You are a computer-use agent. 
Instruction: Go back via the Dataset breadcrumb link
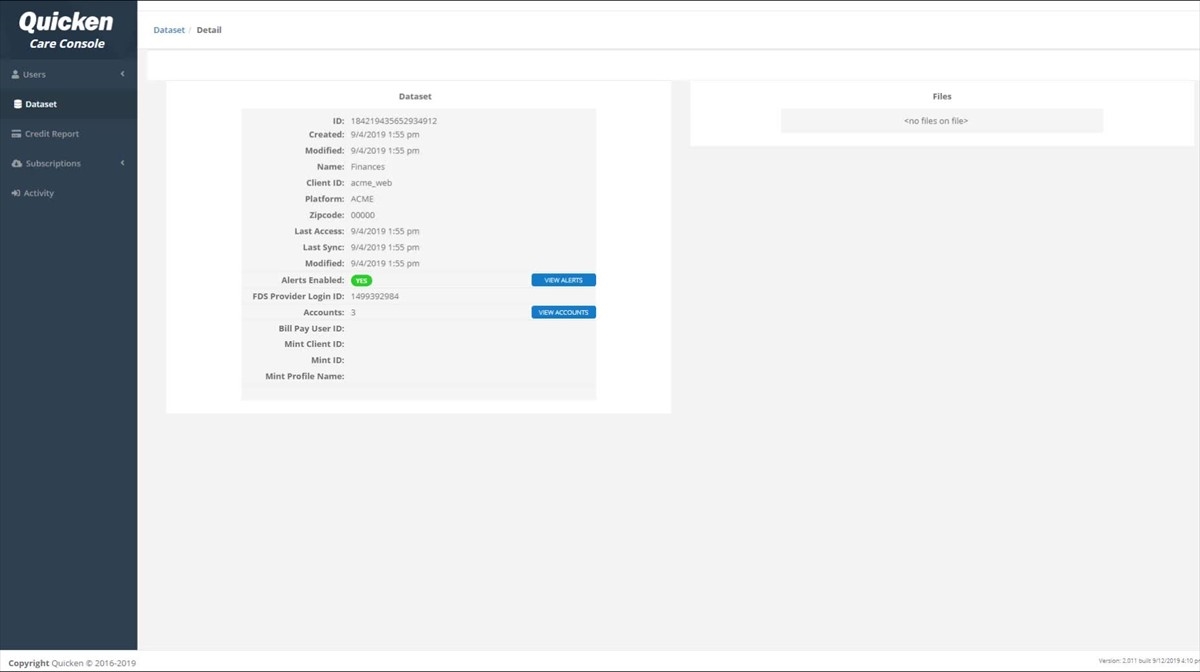coord(168,30)
